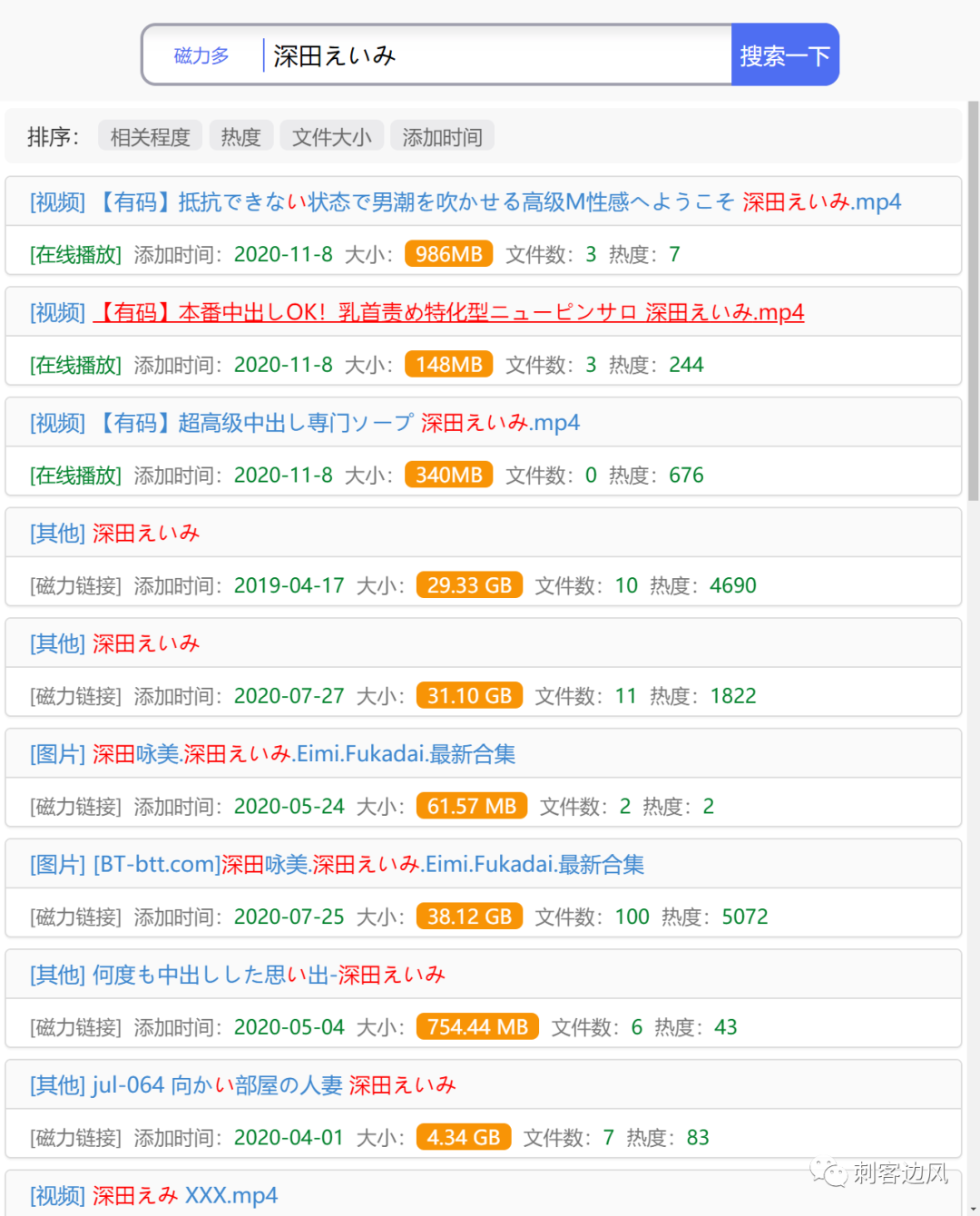Click 磁力链接 for the 31.10 GB result
This screenshot has height=1216, width=980.
(75, 696)
